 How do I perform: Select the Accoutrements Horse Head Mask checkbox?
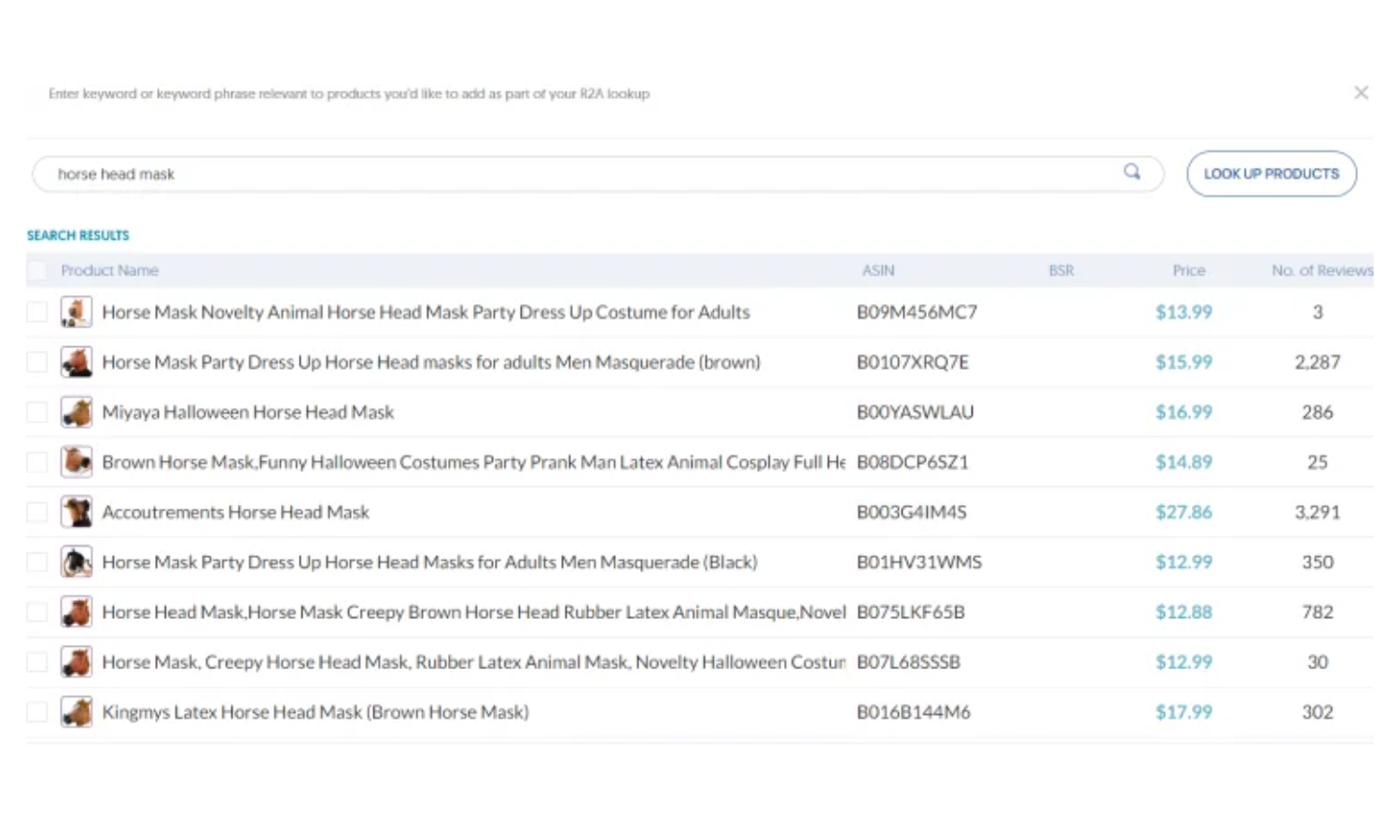(x=36, y=511)
